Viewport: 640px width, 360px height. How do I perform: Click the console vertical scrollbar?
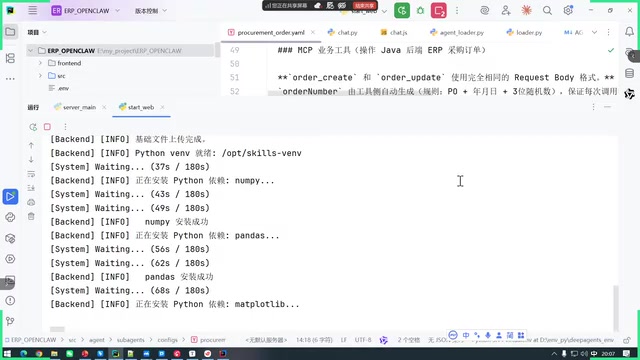(616, 308)
